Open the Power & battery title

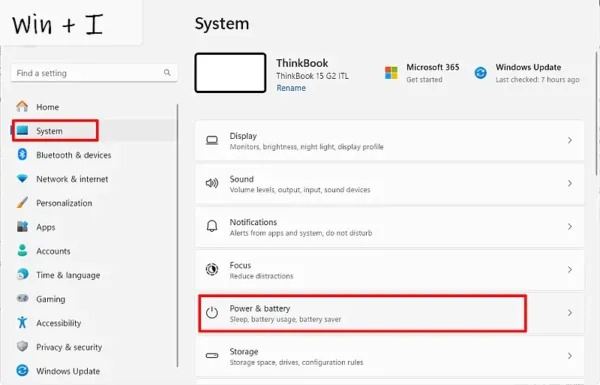(259, 308)
